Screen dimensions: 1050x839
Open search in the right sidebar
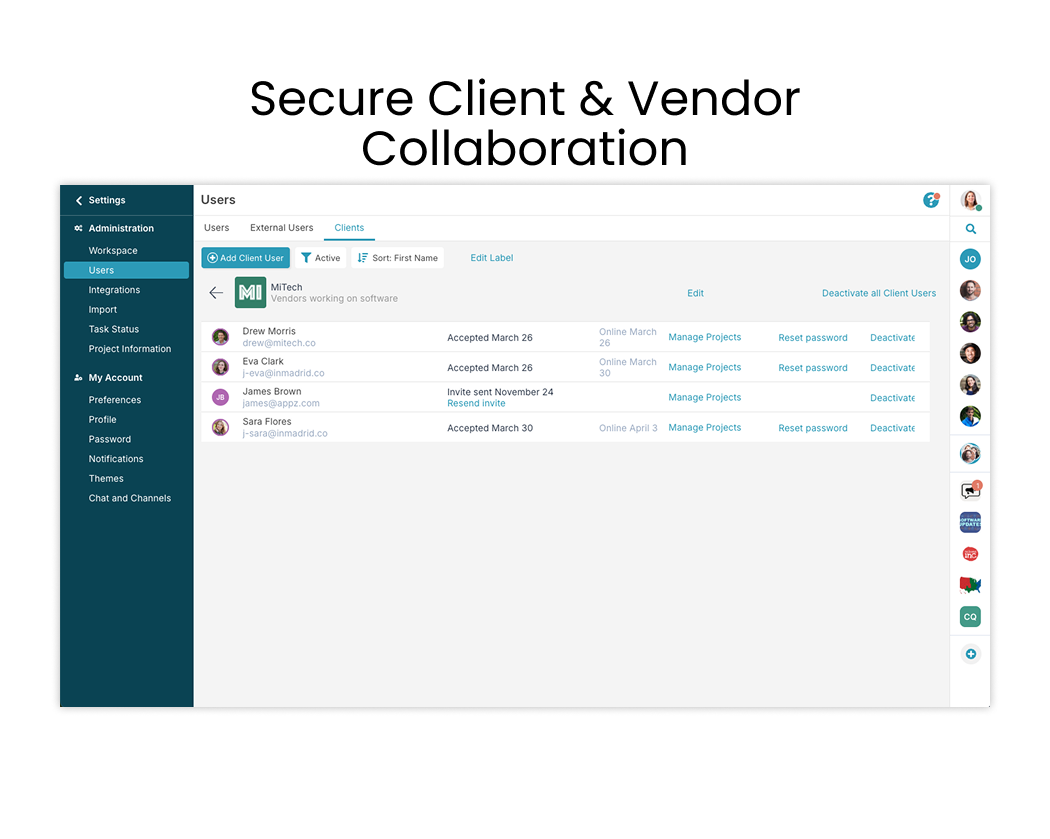click(x=969, y=226)
